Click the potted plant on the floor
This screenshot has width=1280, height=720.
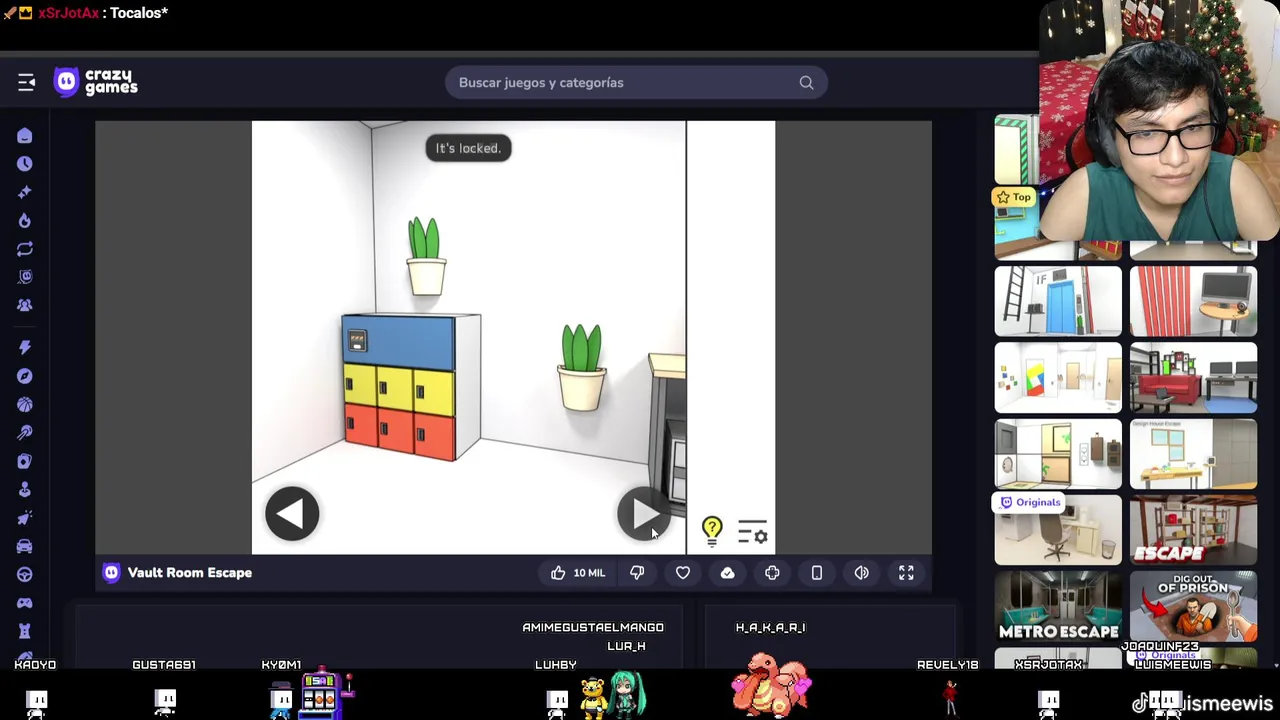tap(582, 368)
